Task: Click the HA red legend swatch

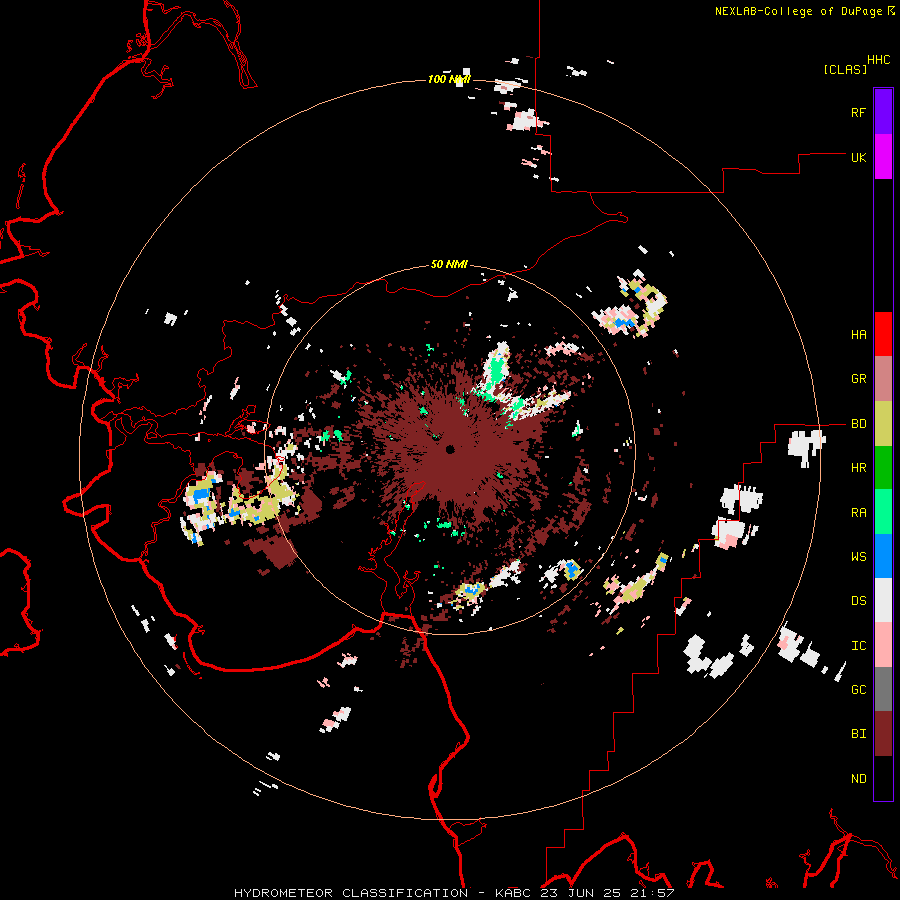Action: coord(883,334)
